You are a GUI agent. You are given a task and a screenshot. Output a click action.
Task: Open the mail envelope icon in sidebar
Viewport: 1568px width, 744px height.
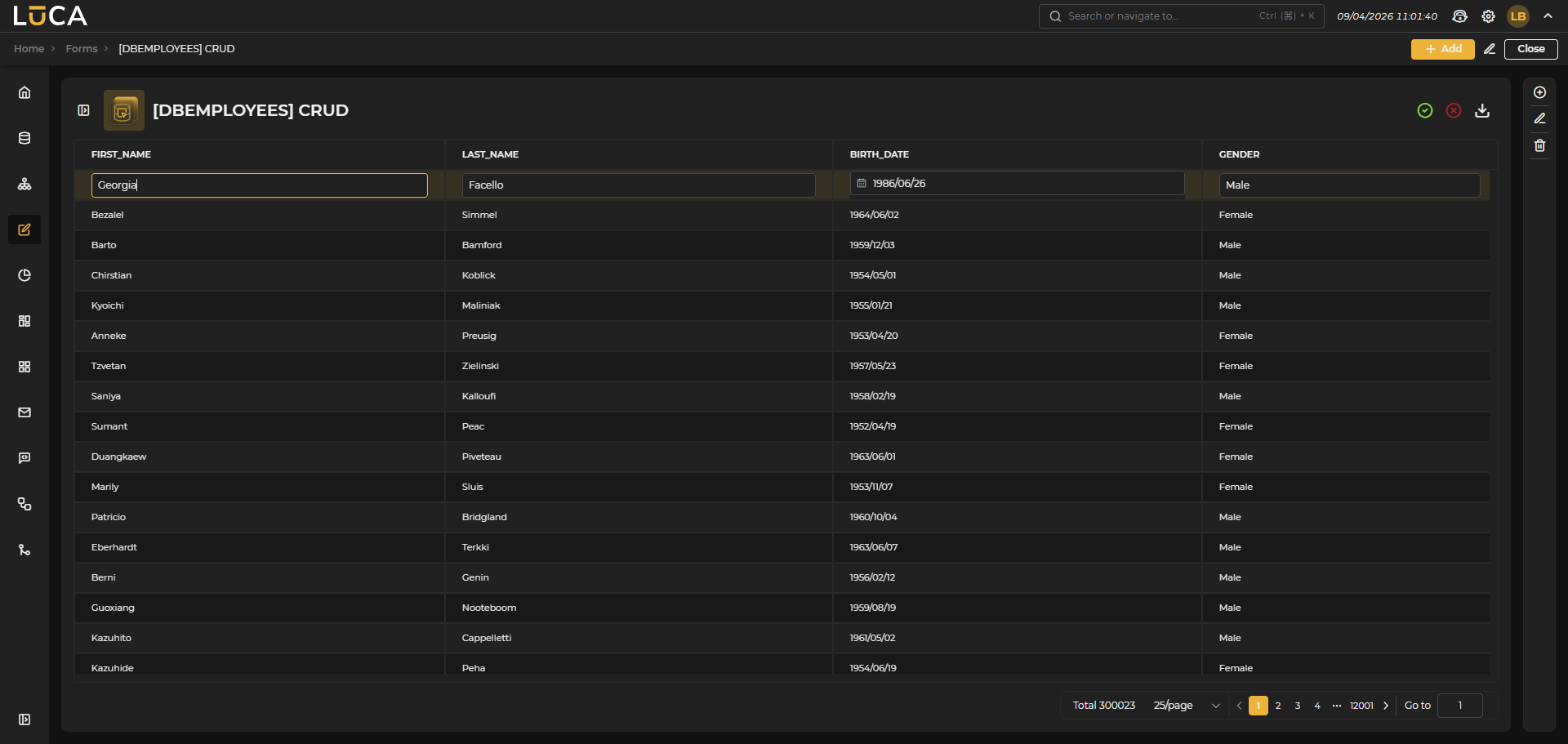[24, 412]
